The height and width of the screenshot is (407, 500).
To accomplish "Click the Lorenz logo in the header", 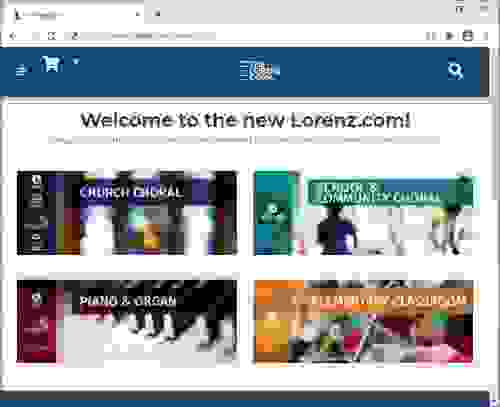I will [x=260, y=69].
